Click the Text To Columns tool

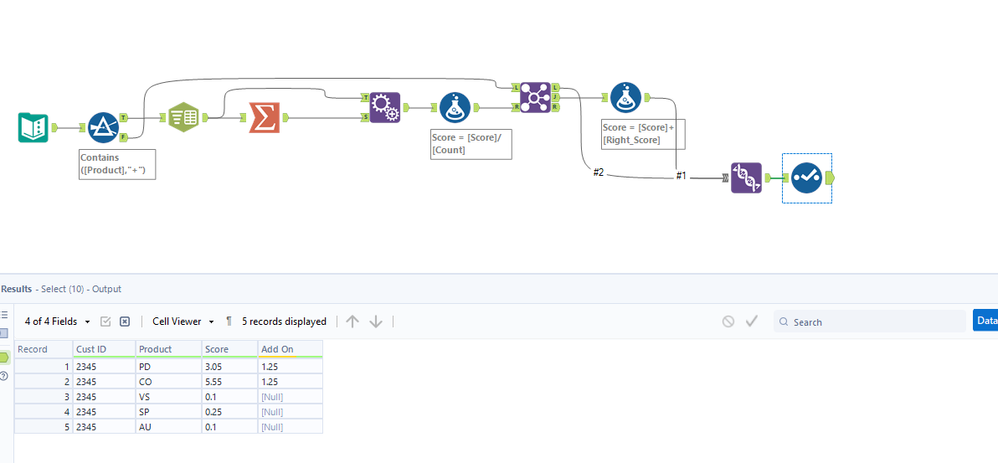[x=183, y=117]
